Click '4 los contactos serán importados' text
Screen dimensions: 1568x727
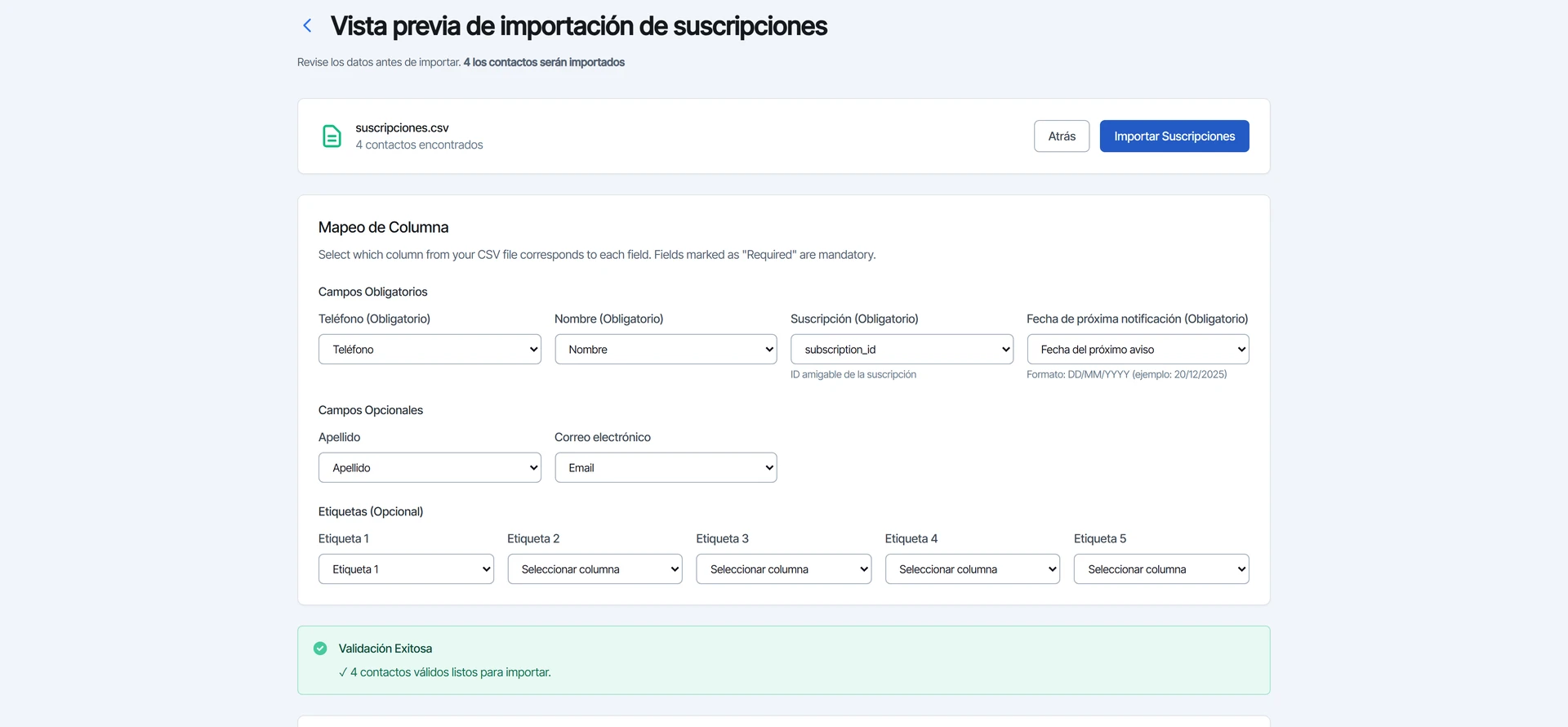tap(544, 62)
